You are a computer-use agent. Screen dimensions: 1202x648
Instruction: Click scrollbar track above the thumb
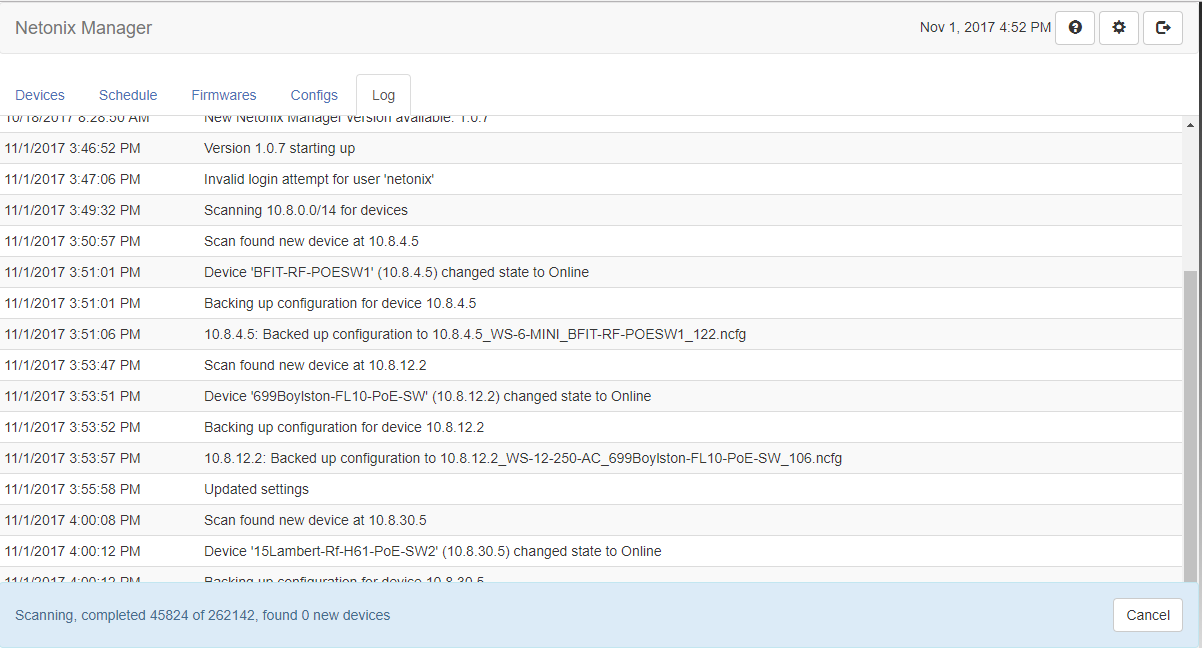pos(1190,200)
